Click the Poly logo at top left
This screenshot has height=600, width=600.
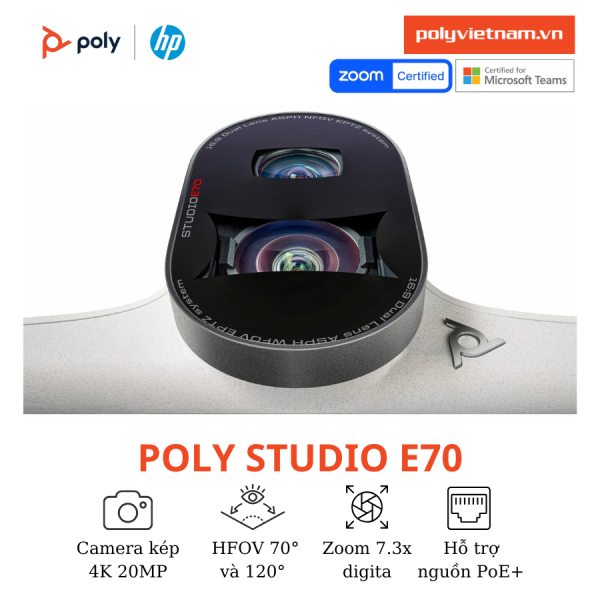81,42
